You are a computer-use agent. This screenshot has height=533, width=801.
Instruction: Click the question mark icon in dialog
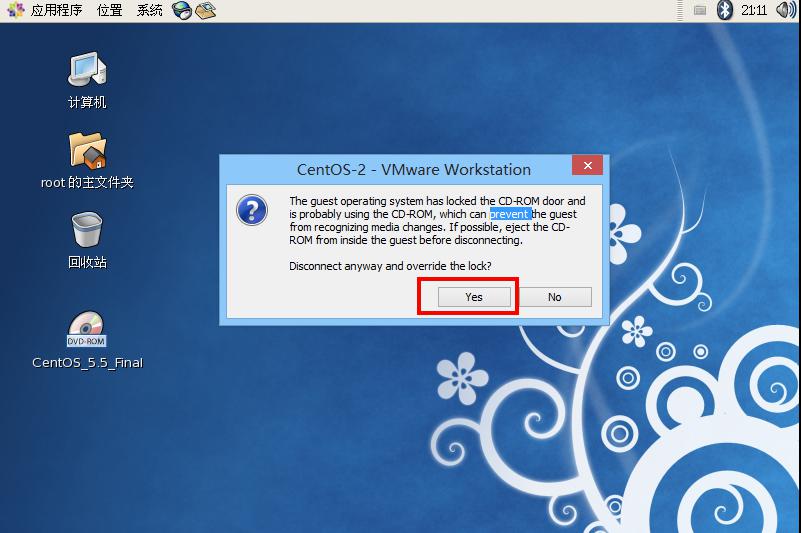tap(252, 210)
